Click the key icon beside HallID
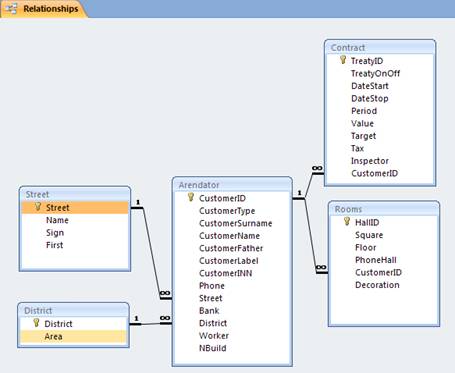Image resolution: width=455 pixels, height=373 pixels. [x=347, y=222]
